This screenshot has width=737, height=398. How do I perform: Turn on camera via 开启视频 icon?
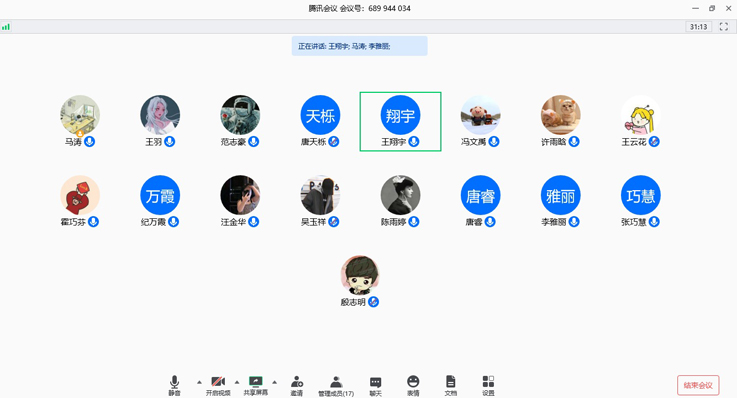[218, 385]
